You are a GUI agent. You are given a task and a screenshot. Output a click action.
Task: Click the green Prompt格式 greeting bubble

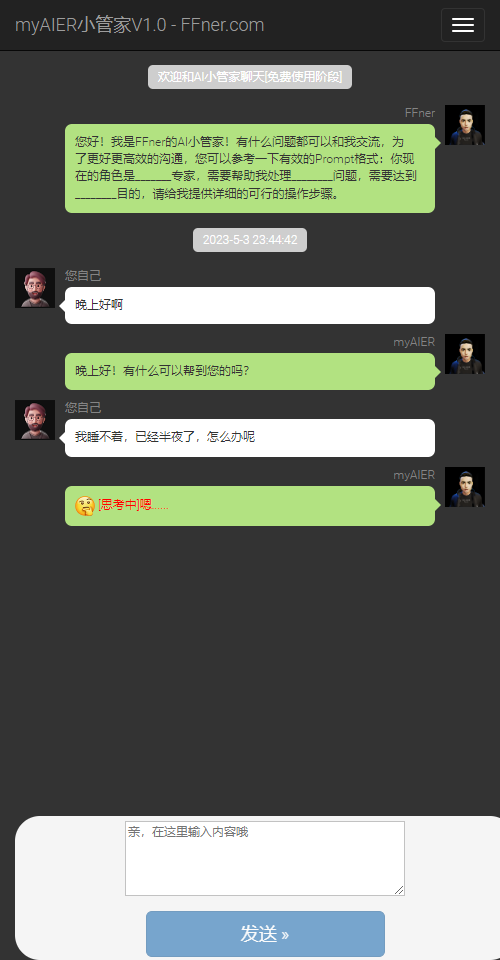pos(250,168)
